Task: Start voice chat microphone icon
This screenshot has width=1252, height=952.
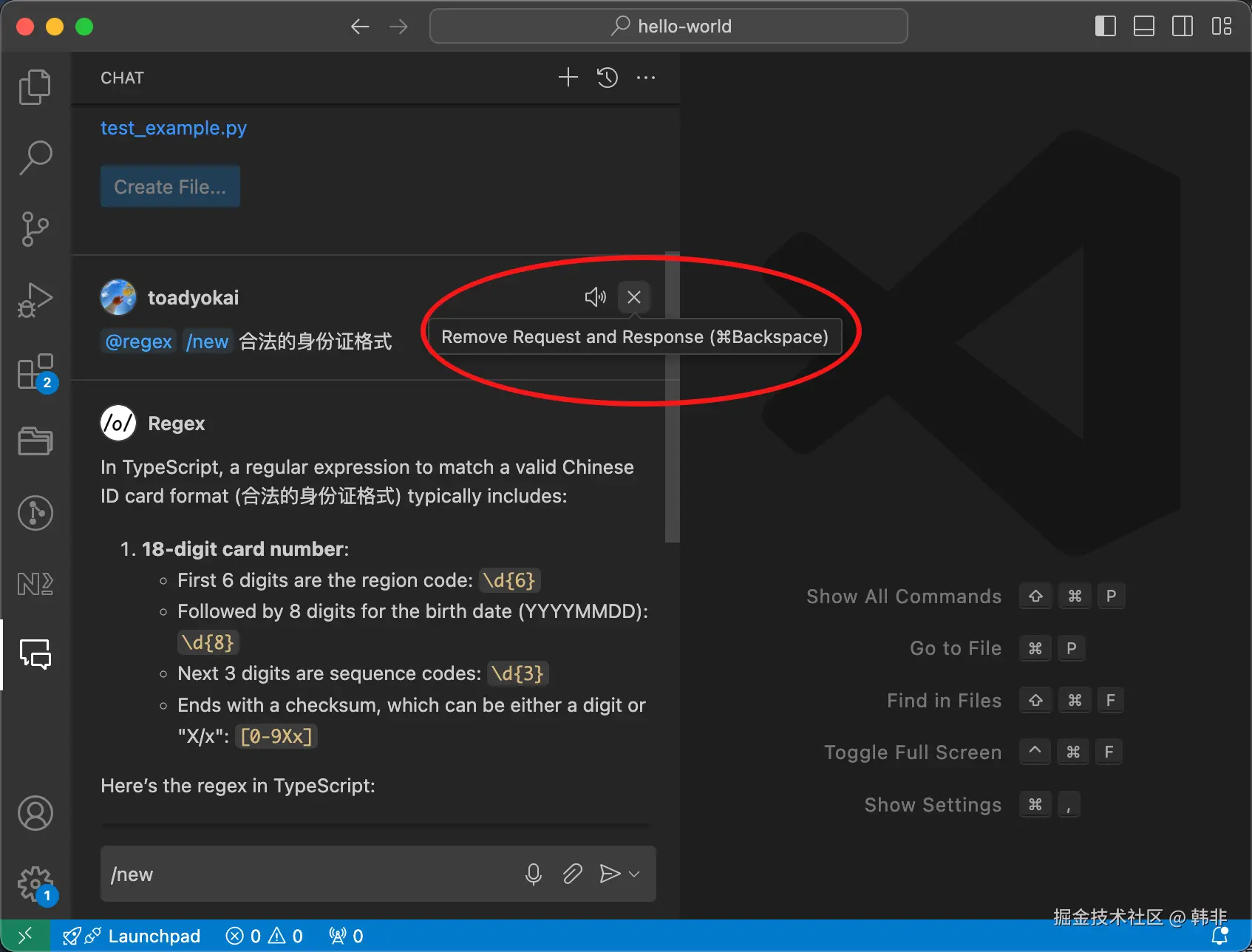Action: [534, 874]
